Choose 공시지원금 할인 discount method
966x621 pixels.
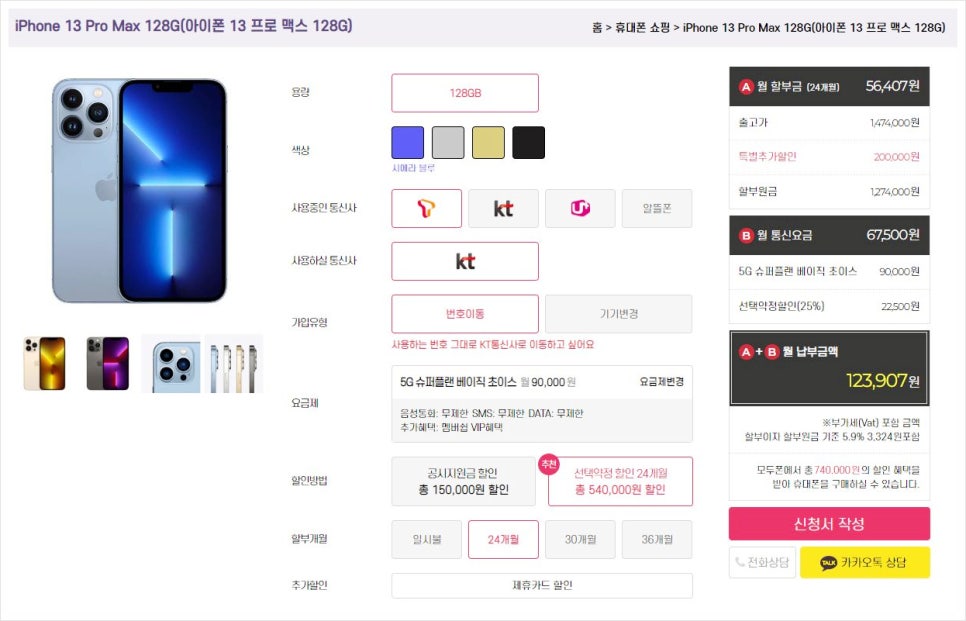click(463, 481)
